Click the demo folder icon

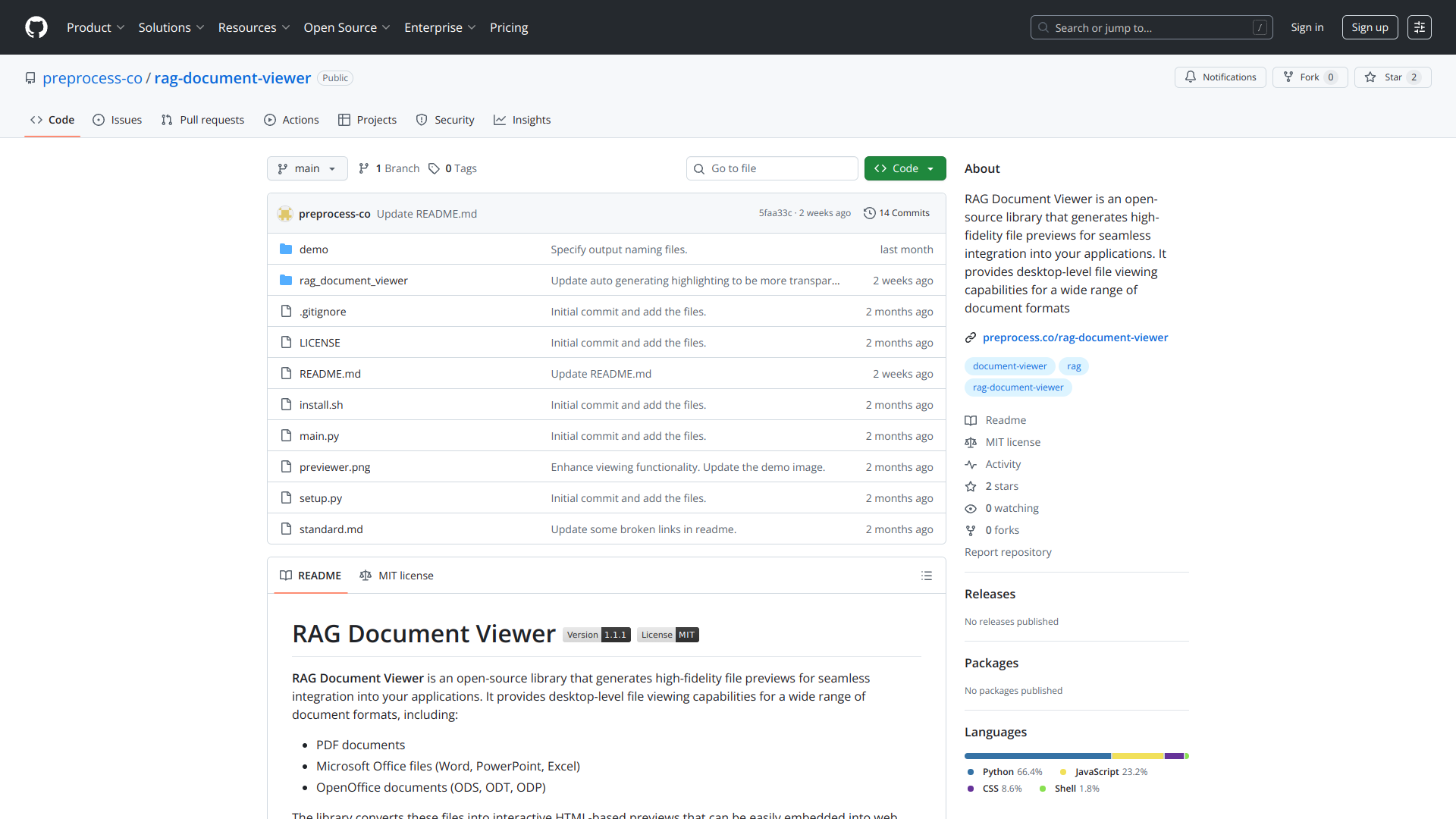coord(286,249)
